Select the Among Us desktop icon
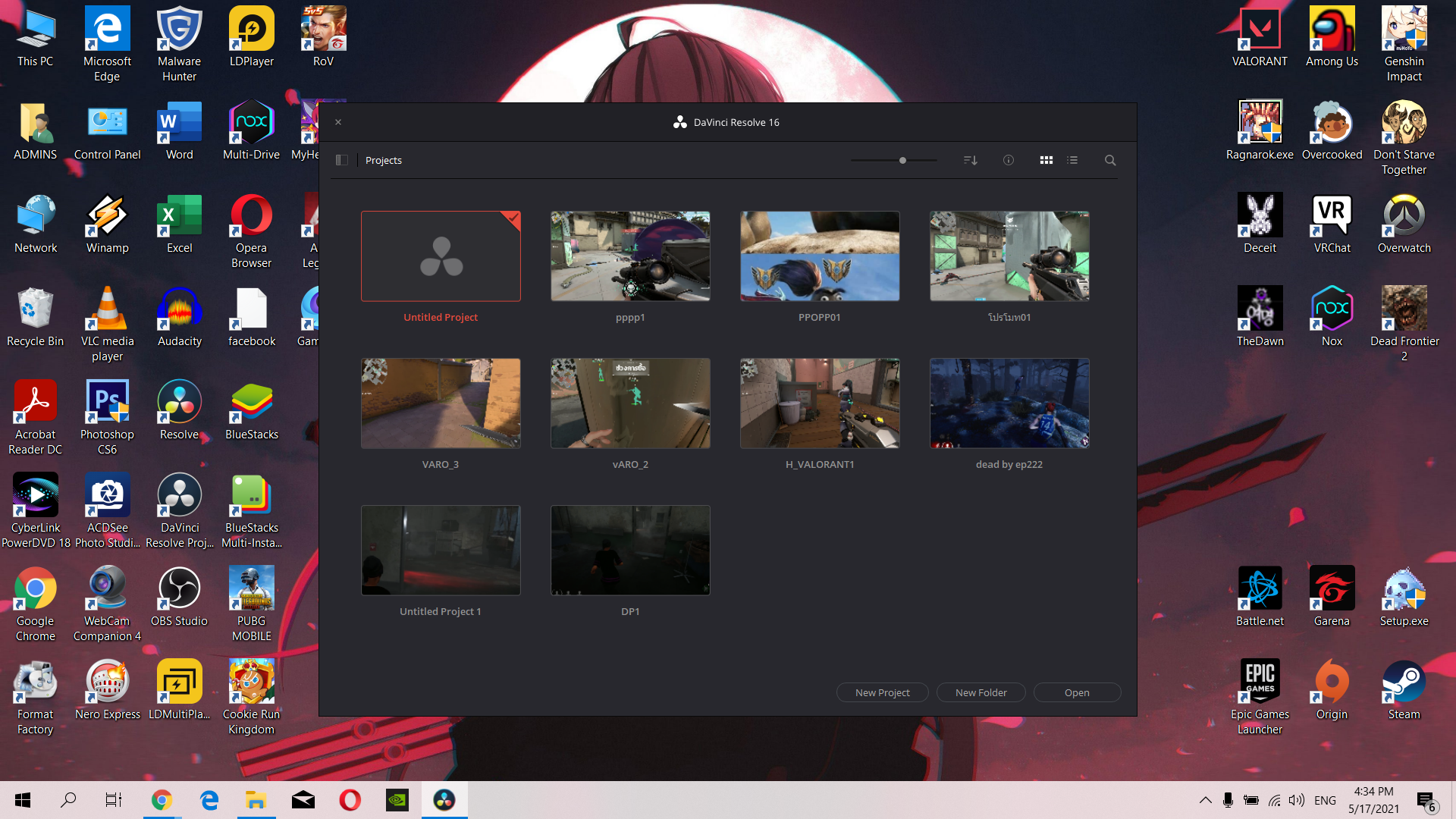Viewport: 1456px width, 819px height. [1332, 36]
